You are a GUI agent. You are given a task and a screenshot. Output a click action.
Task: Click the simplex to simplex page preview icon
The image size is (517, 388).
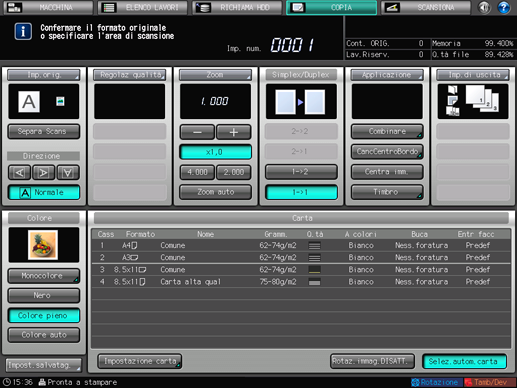click(301, 102)
